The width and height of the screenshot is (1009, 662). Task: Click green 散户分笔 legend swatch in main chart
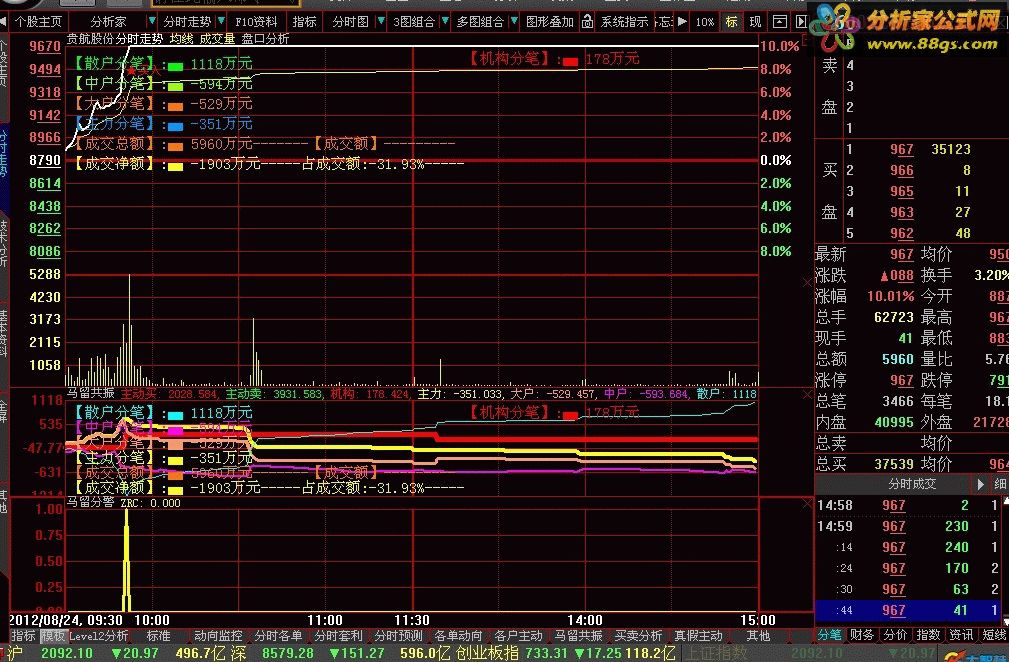pos(175,66)
